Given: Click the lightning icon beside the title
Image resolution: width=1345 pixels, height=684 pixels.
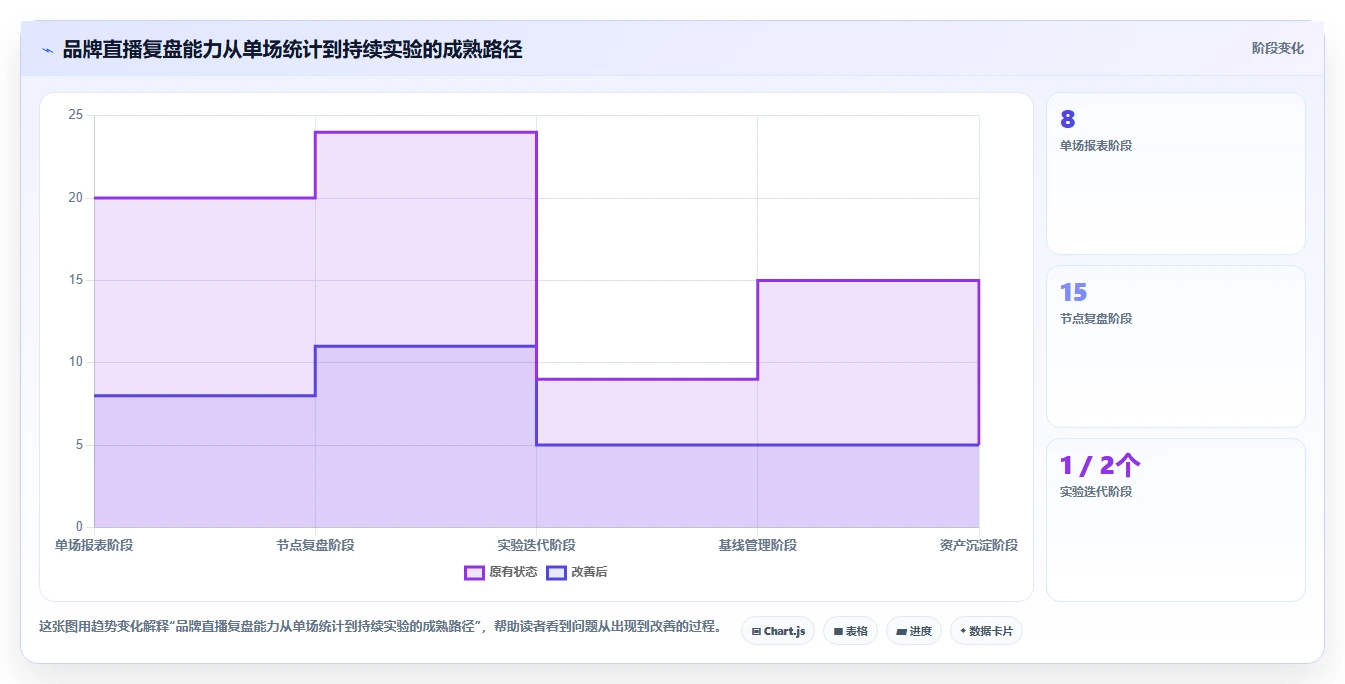Looking at the screenshot, I should pos(47,49).
